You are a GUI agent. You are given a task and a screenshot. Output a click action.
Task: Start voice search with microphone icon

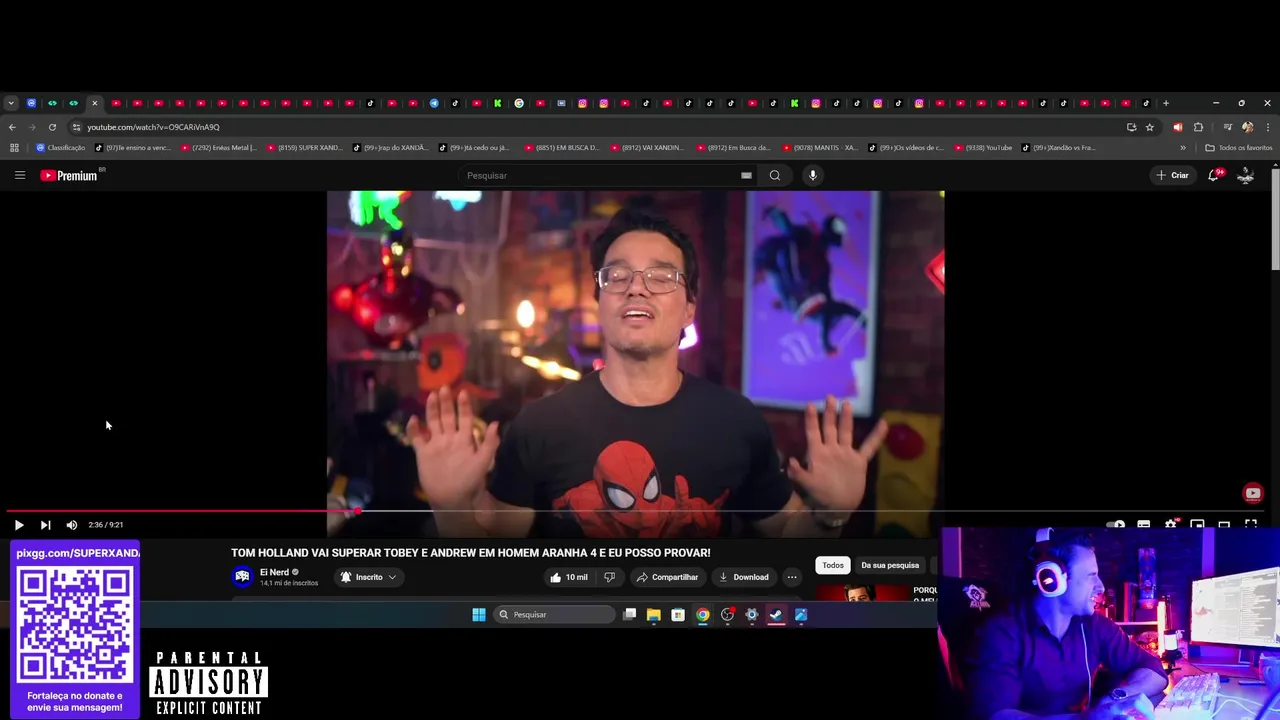(813, 175)
